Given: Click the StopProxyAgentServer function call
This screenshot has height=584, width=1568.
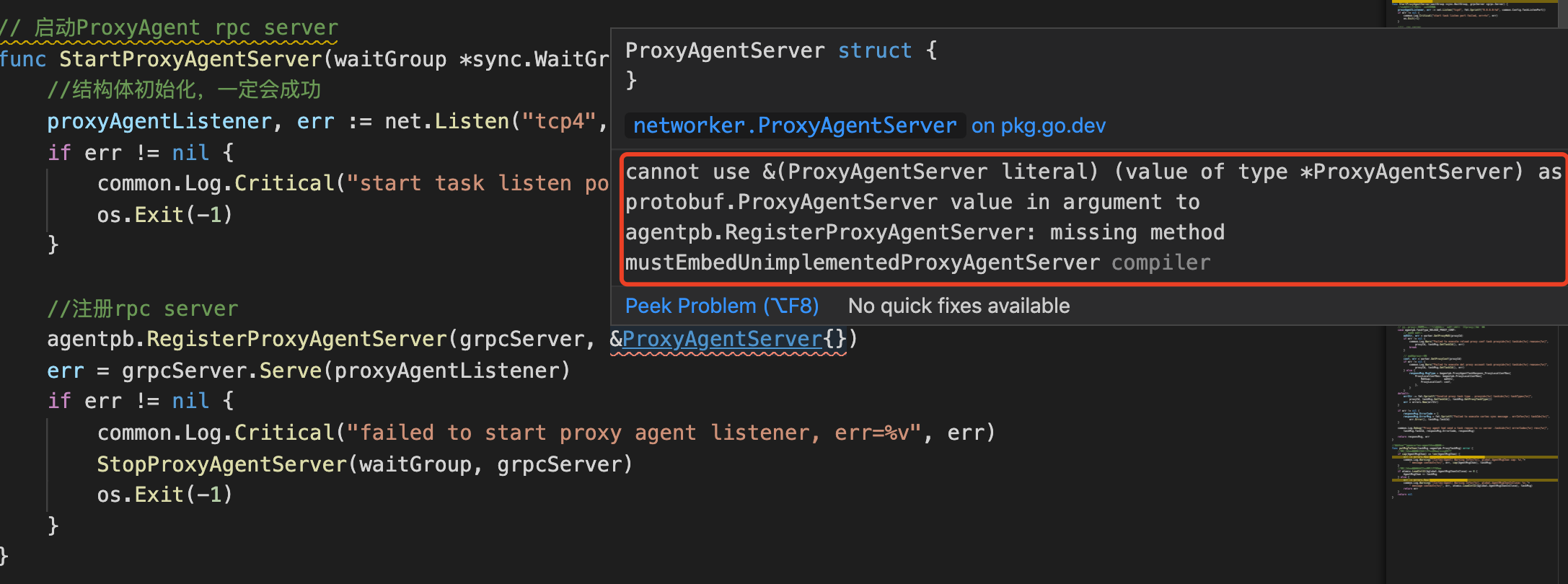Looking at the screenshot, I should point(222,464).
